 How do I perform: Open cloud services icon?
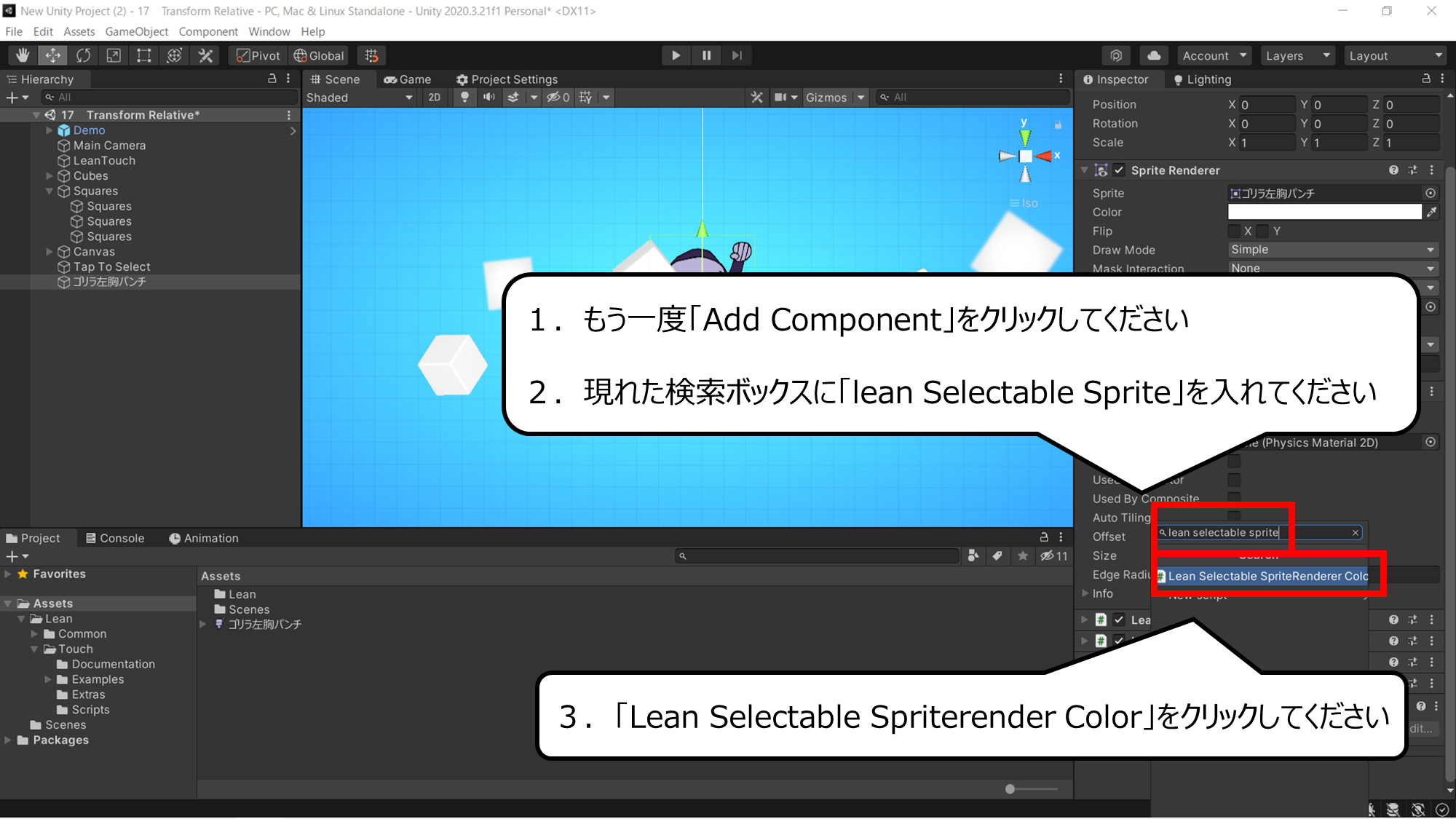[x=1154, y=55]
